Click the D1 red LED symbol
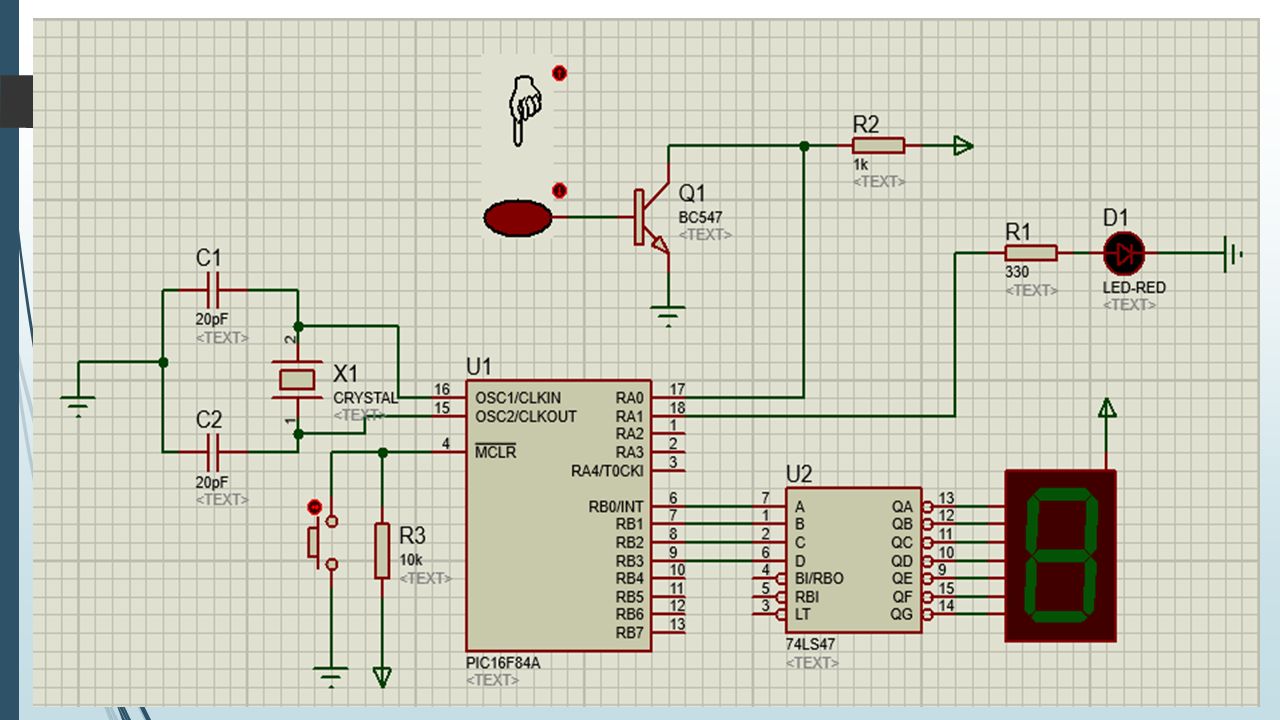 [1125, 254]
